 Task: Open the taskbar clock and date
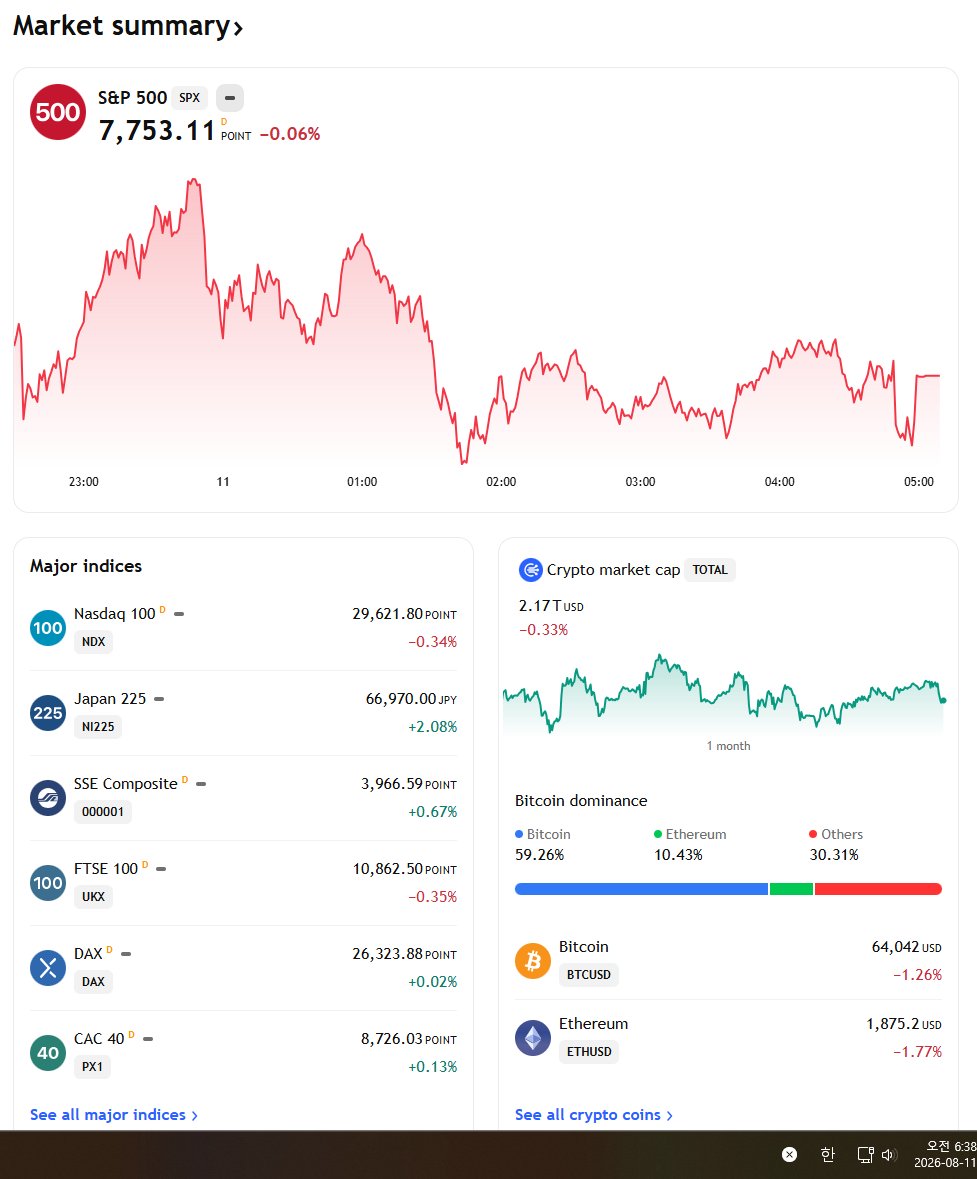point(945,1154)
